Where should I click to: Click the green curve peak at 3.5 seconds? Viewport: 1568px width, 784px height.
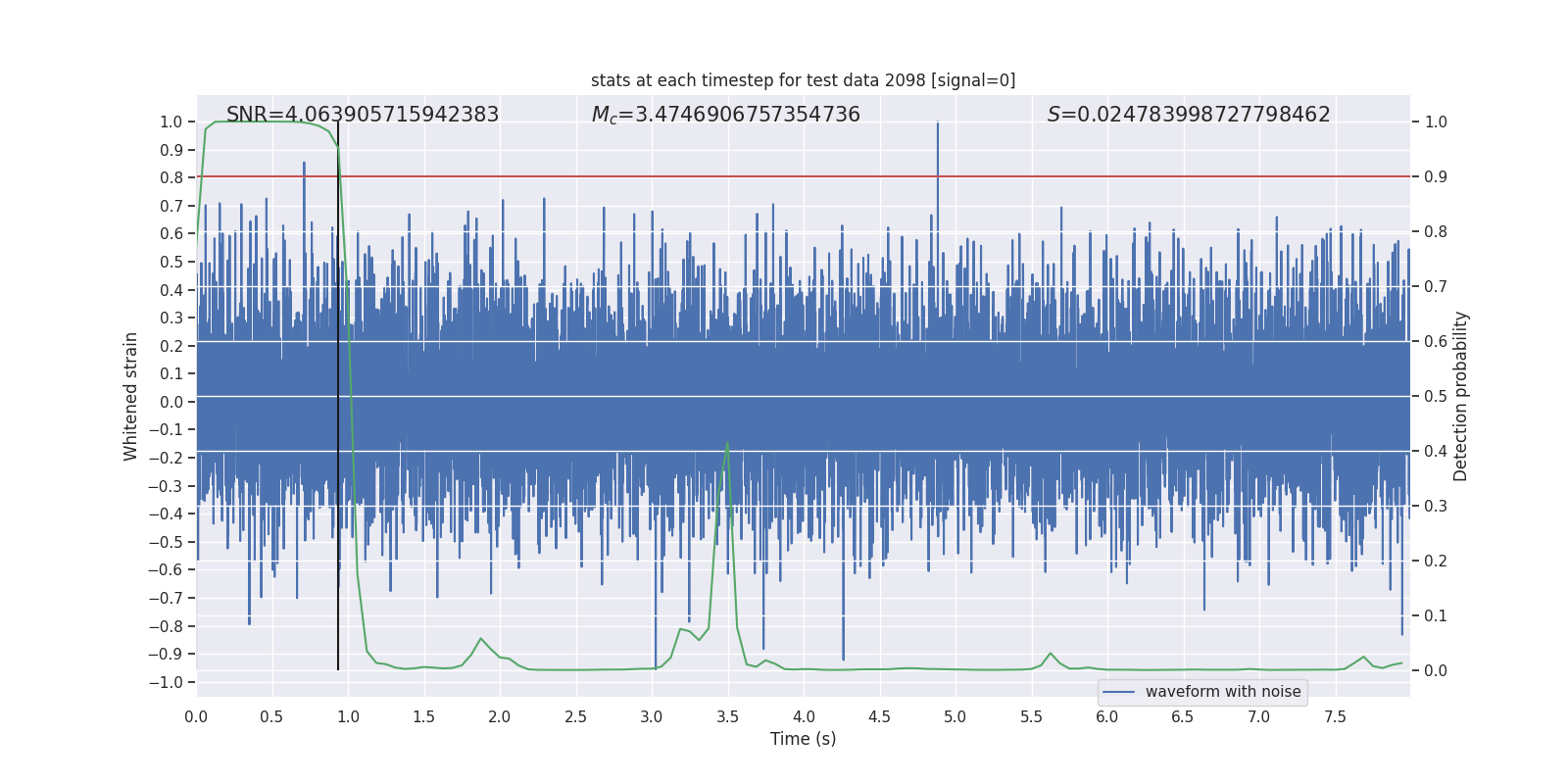pos(727,443)
